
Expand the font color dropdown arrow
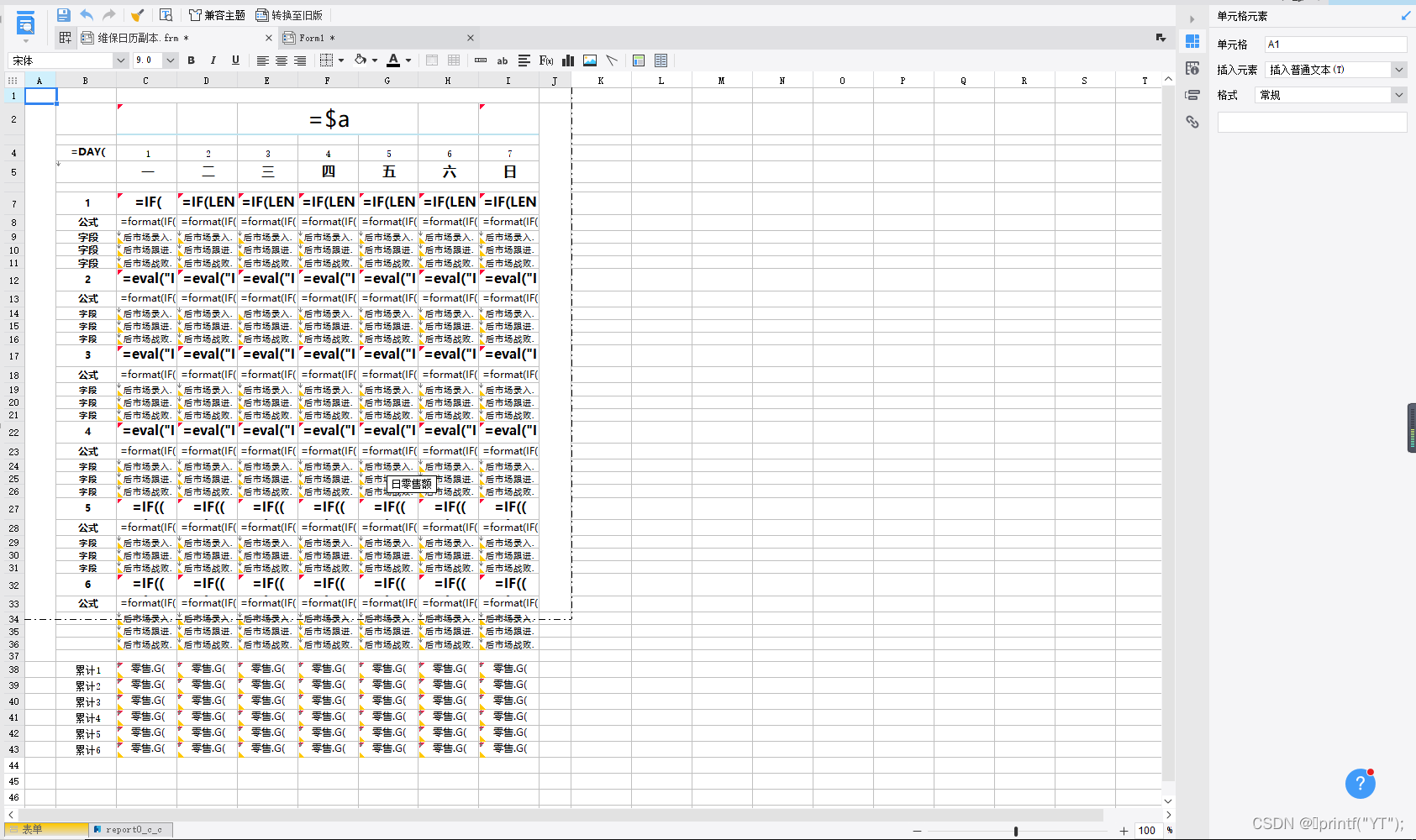[x=408, y=60]
